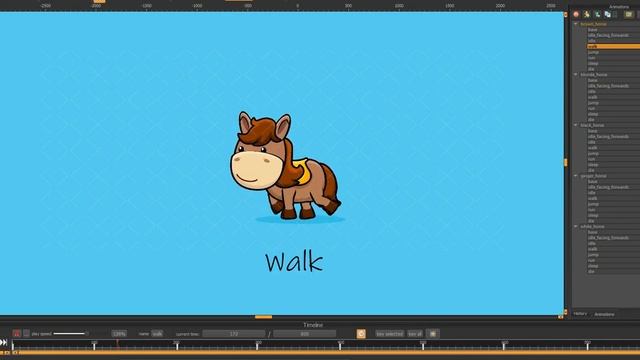Switch to the History tab

pos(580,313)
